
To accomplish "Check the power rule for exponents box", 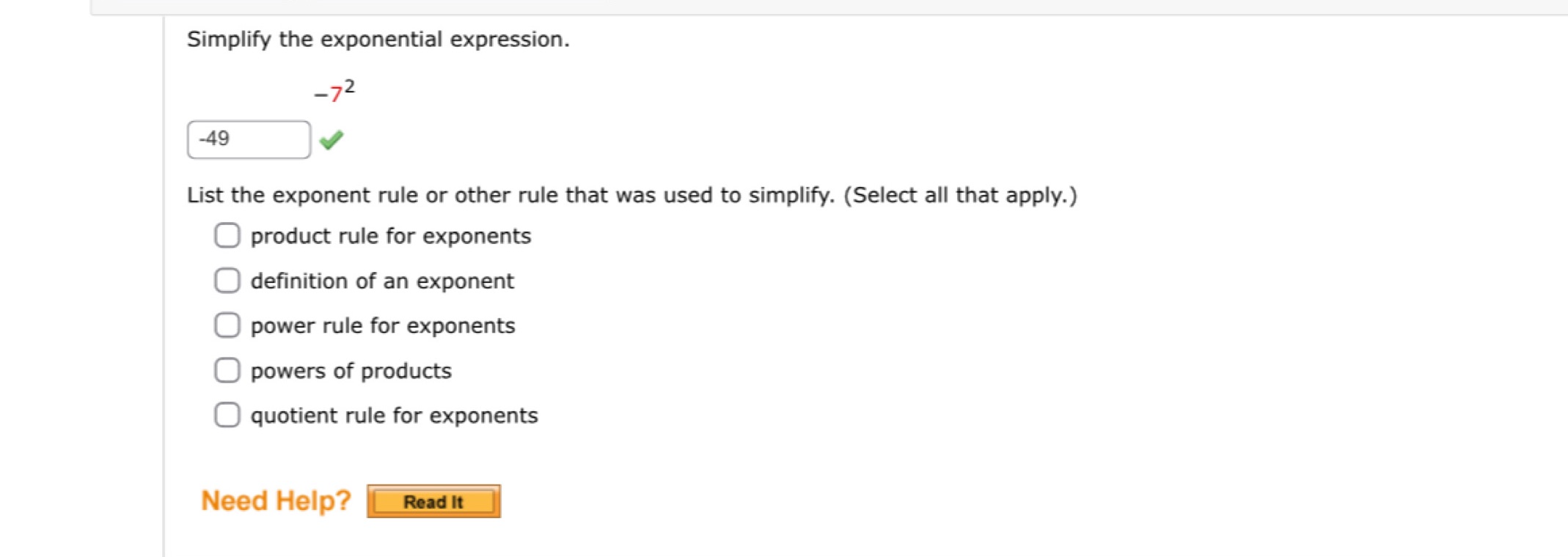I will pos(227,325).
